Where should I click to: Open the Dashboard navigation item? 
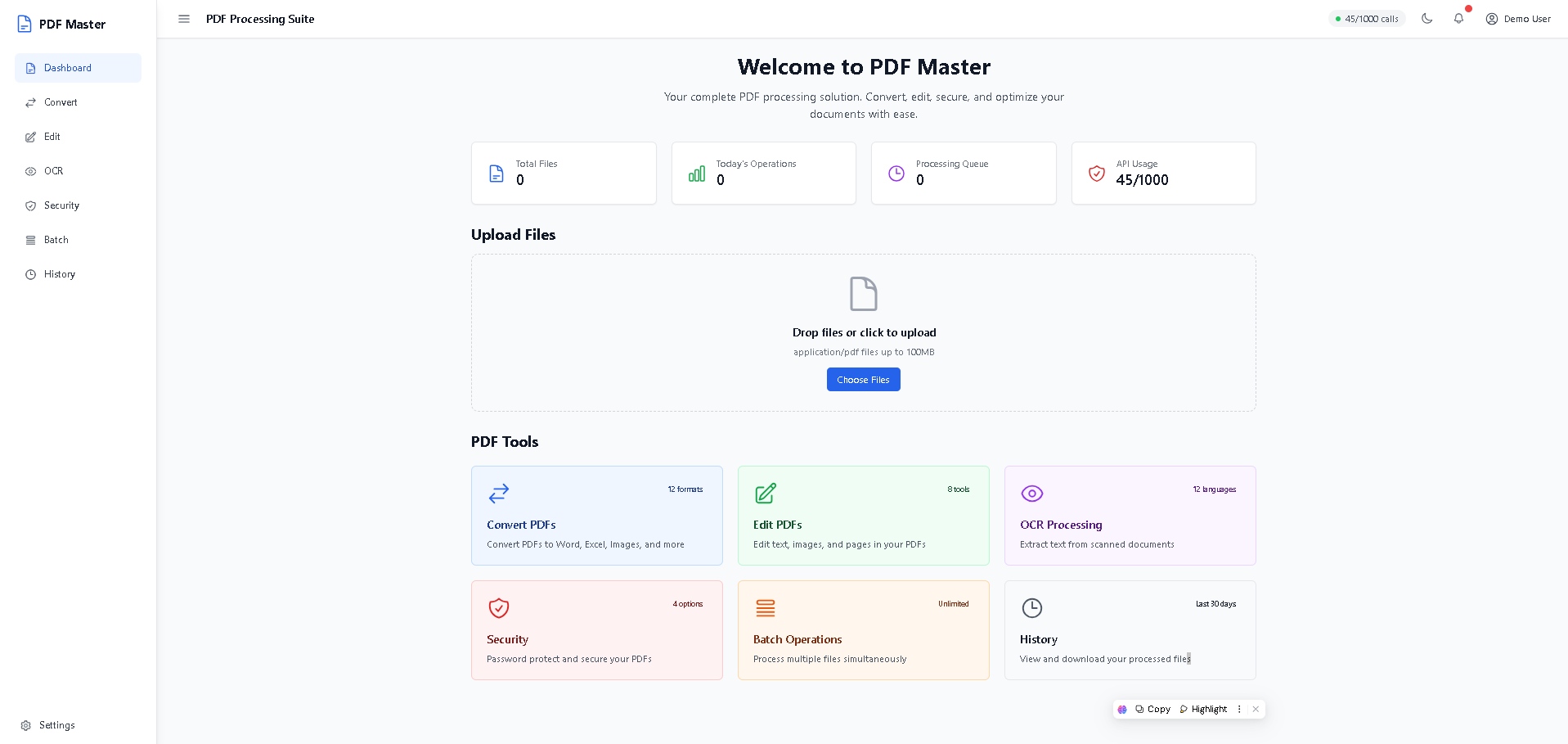pos(67,68)
